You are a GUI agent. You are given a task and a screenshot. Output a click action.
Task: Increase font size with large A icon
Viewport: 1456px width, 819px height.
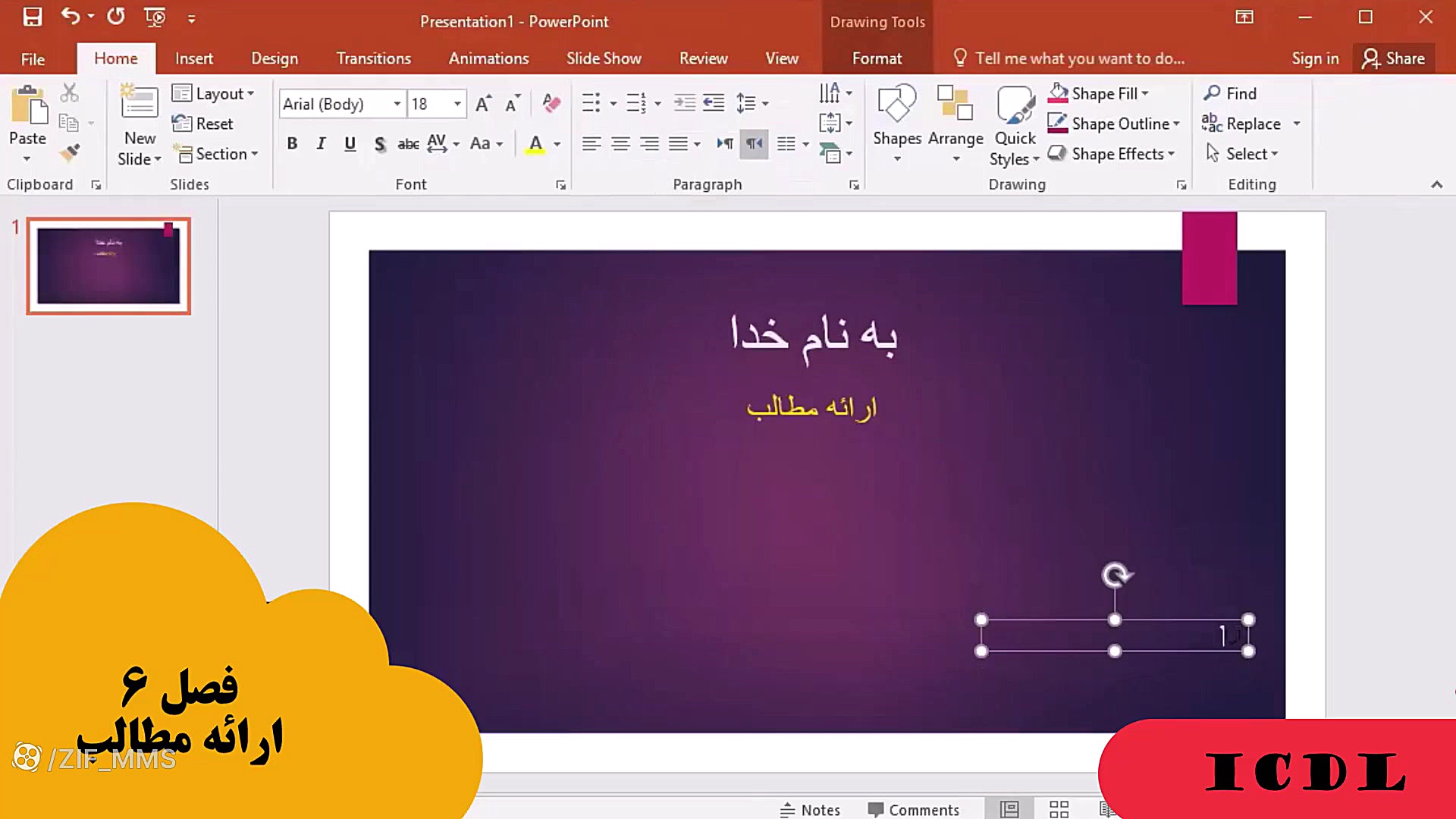(483, 104)
